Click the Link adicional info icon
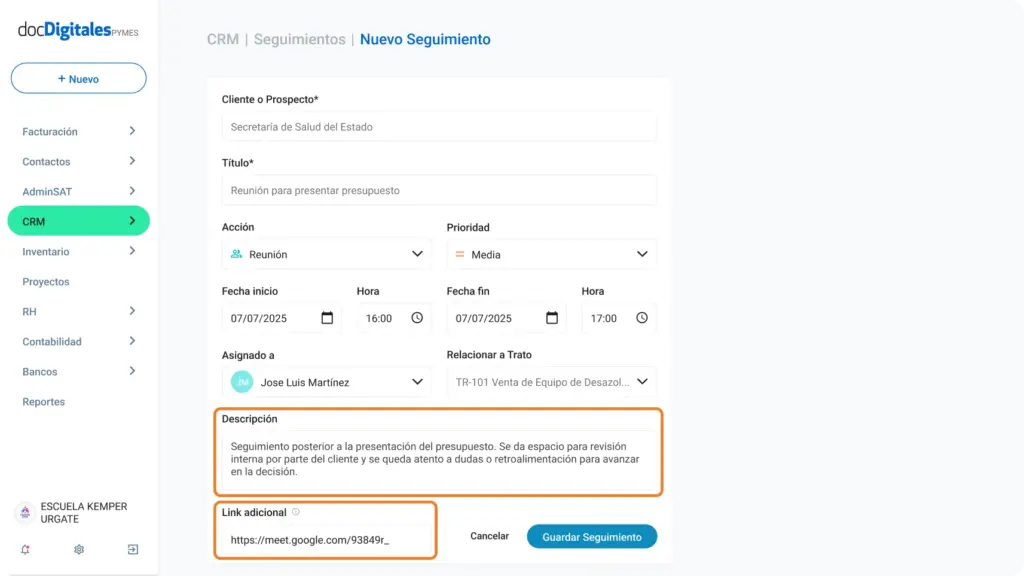Screen dimensions: 1024x576 coord(296,512)
